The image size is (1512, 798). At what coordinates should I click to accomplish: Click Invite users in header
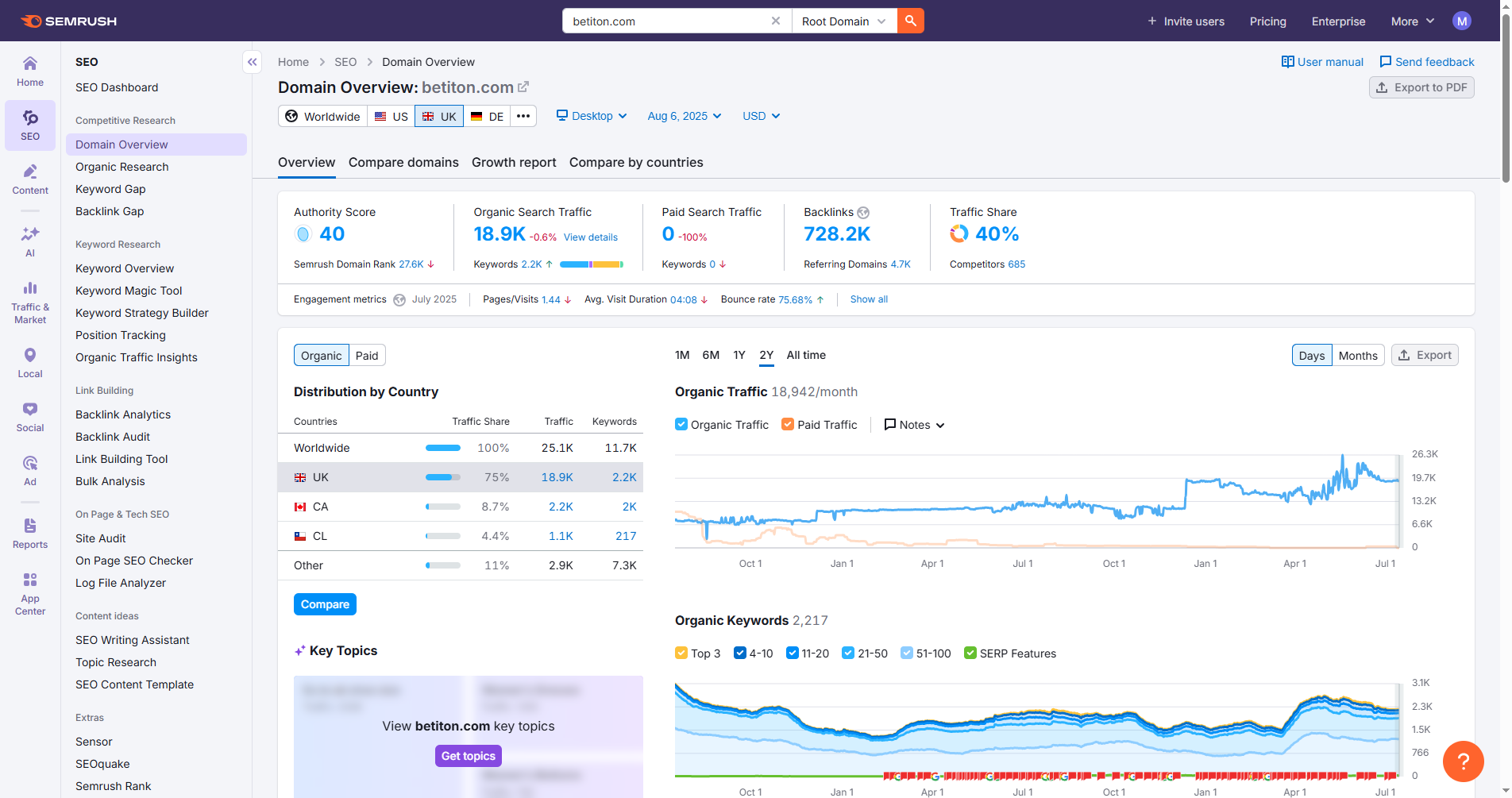[x=1186, y=21]
